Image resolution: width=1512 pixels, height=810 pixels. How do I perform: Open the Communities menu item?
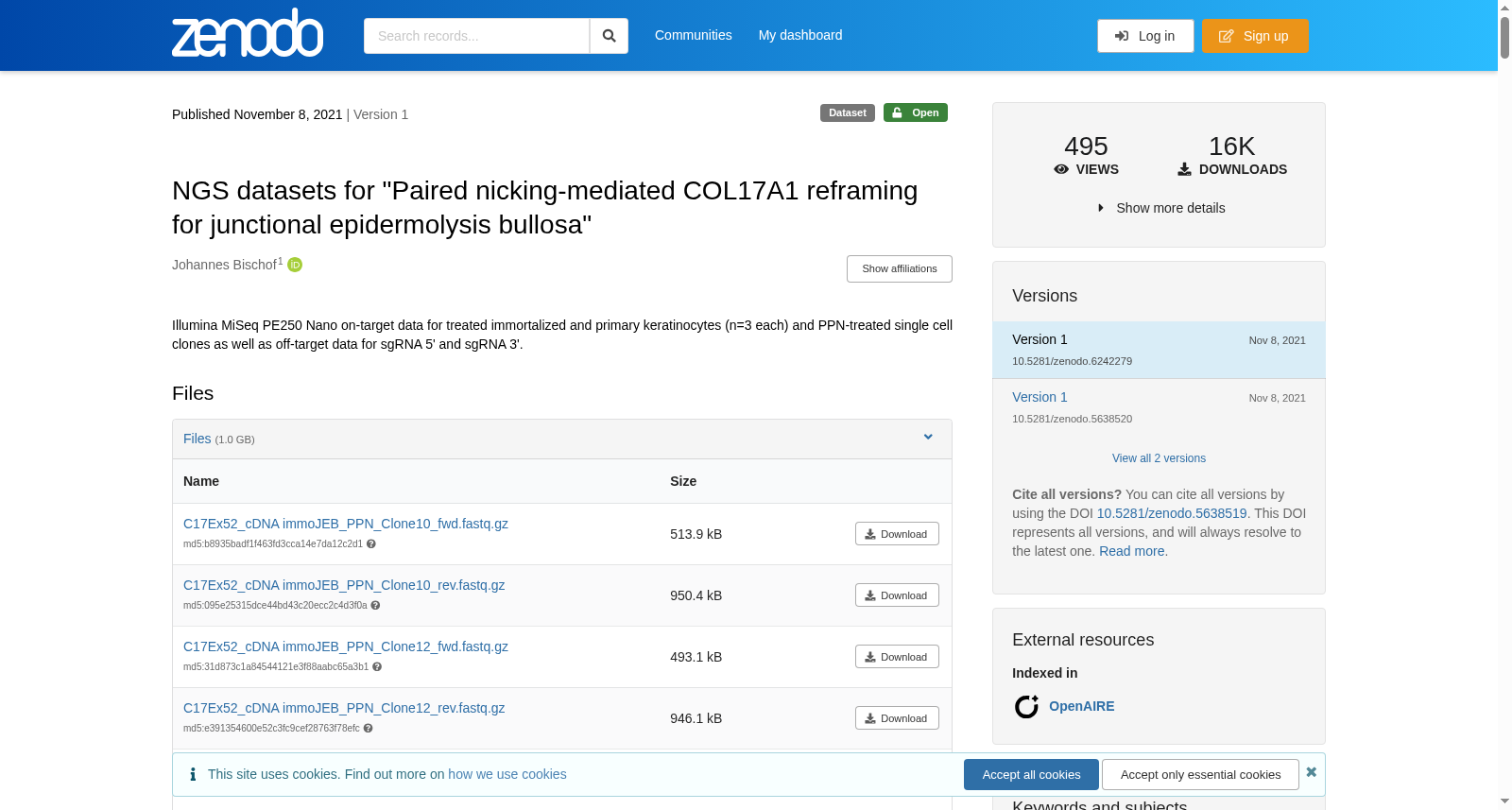(694, 35)
